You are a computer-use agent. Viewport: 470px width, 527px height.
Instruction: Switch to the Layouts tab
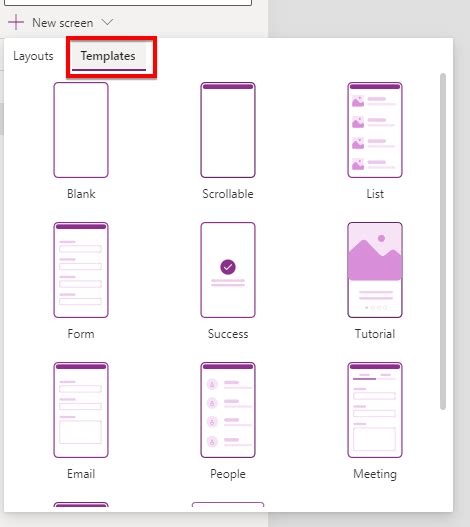pos(33,56)
